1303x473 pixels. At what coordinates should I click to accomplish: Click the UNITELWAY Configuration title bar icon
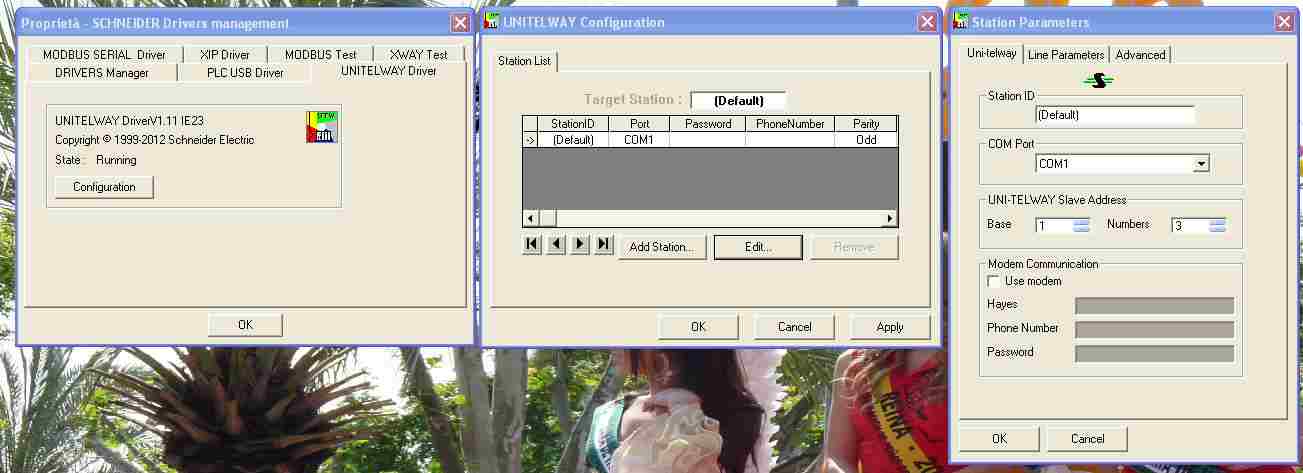tap(491, 22)
